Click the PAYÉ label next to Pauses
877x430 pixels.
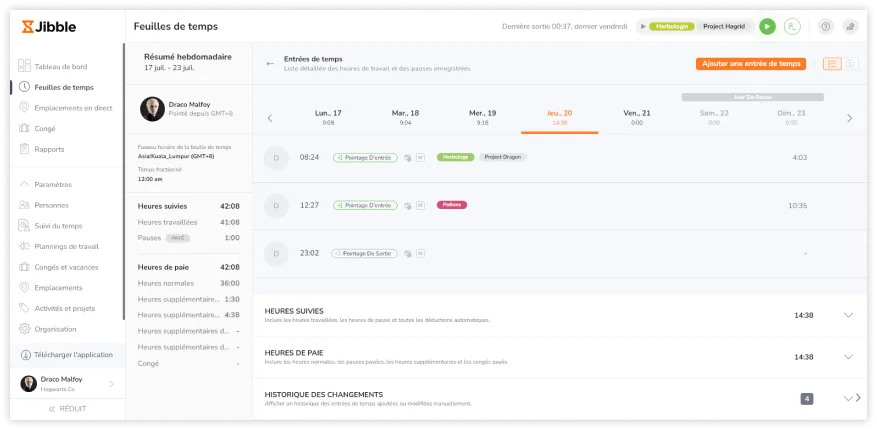pos(178,238)
